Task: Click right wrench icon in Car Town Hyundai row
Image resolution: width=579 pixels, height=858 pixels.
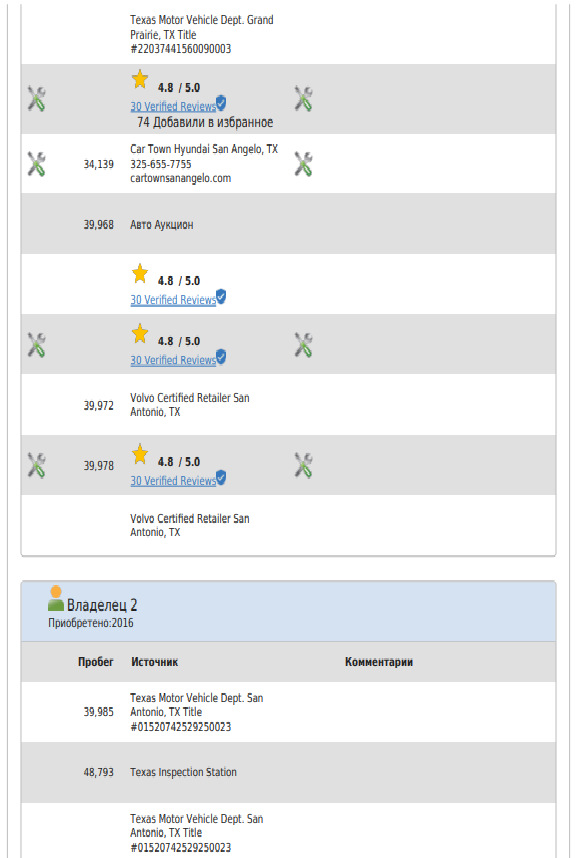Action: click(x=303, y=164)
